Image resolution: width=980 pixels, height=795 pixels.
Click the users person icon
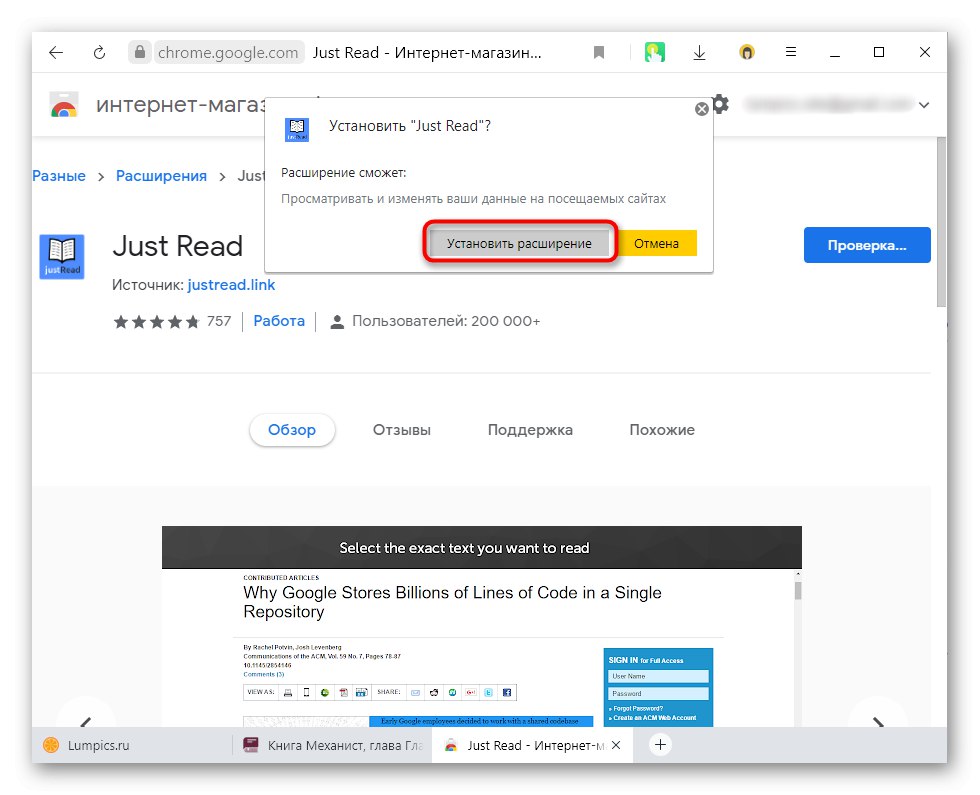pyautogui.click(x=337, y=322)
